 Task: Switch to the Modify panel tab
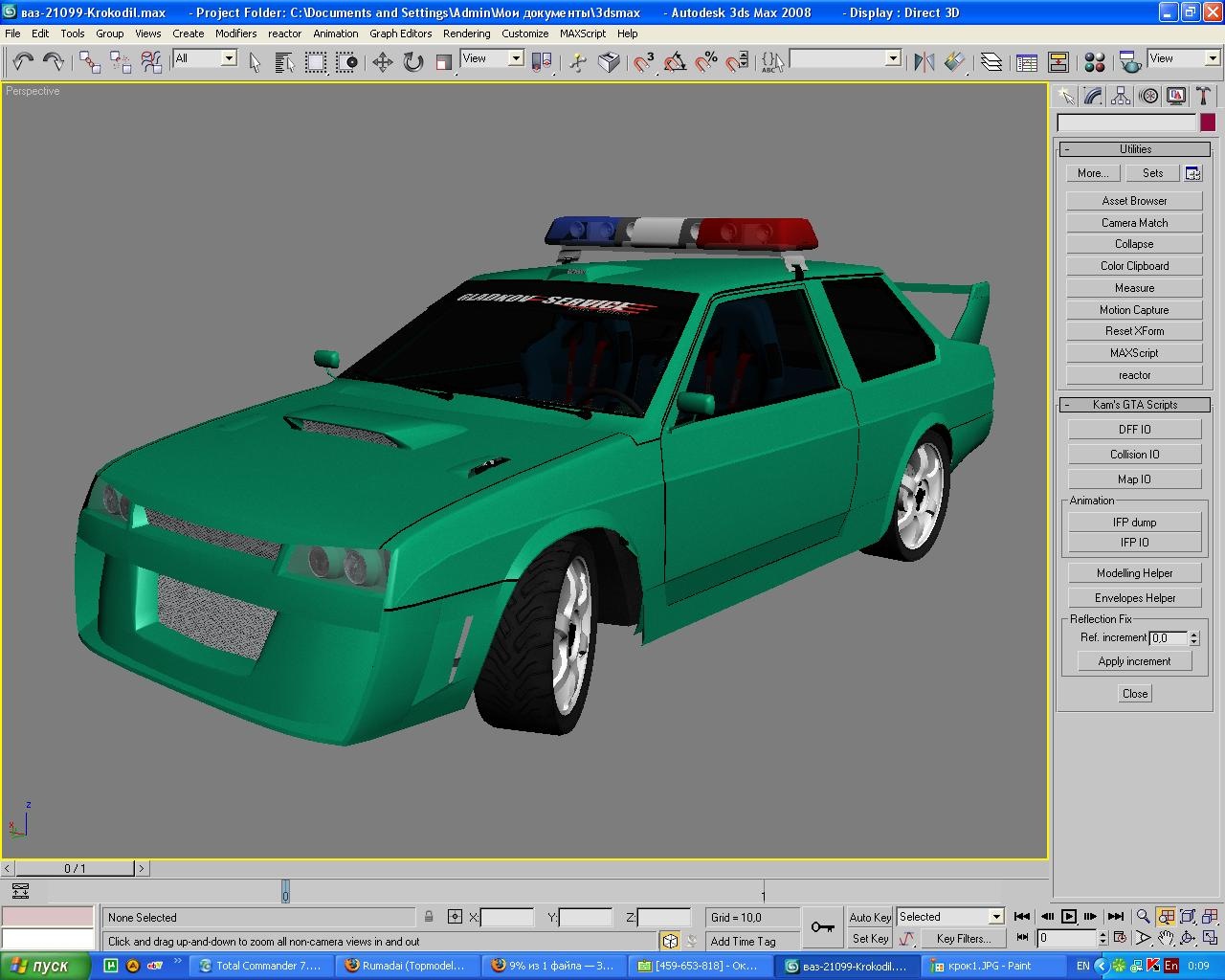coord(1093,96)
